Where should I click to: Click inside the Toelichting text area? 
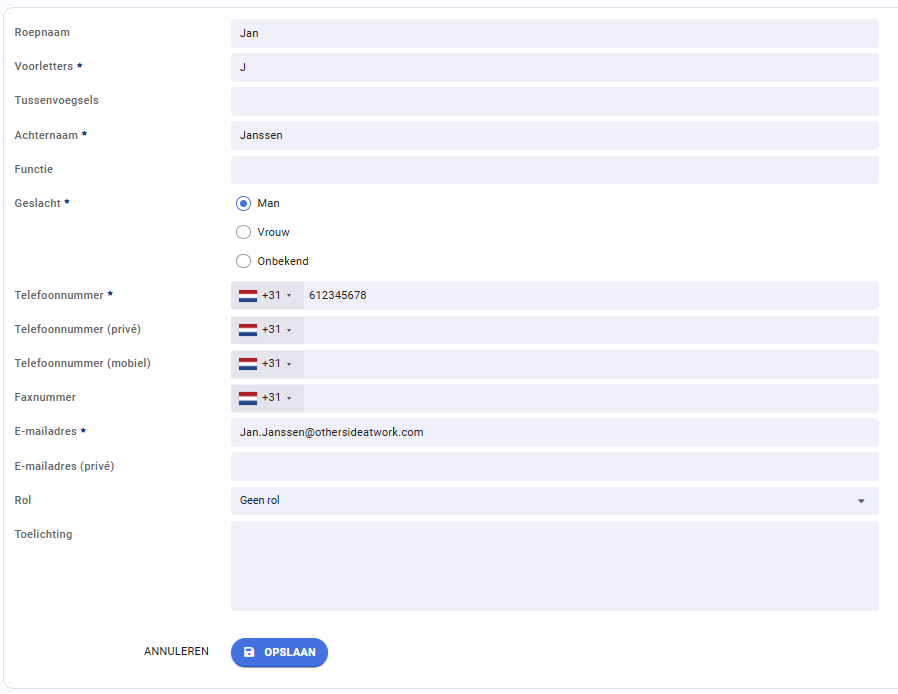[554, 566]
